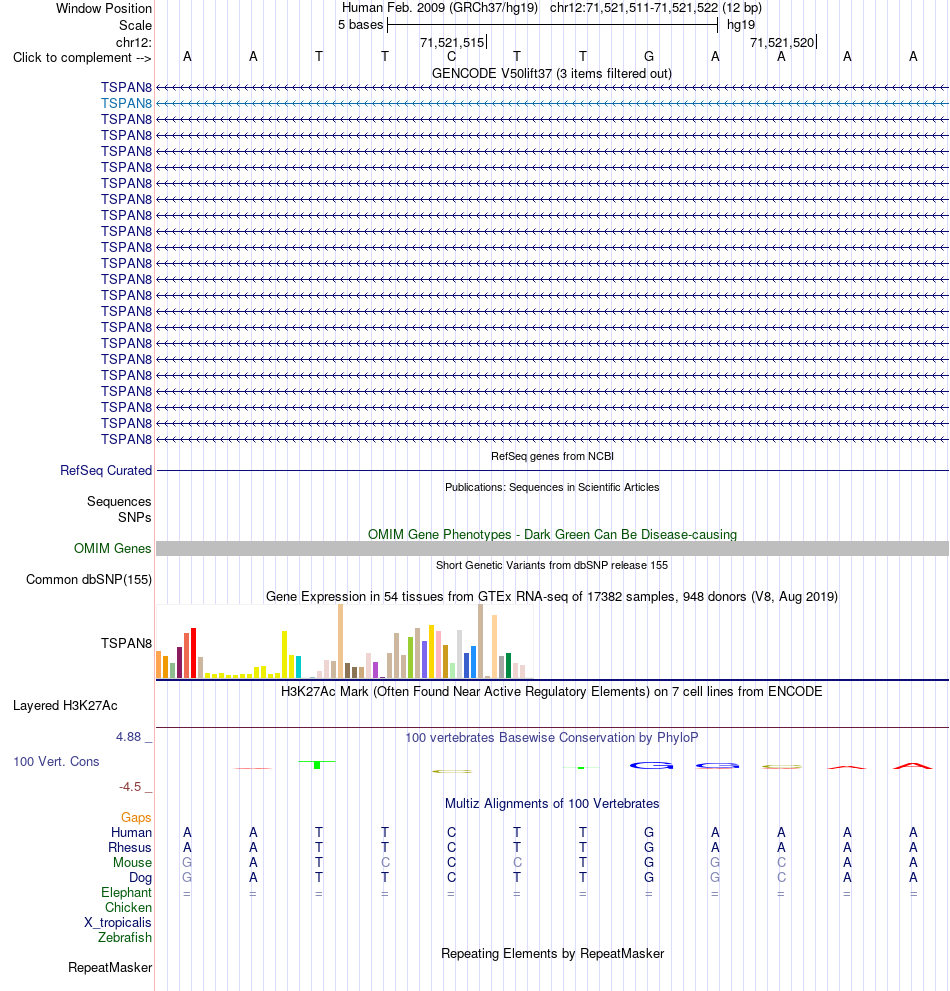Click the "Human" species label
The height and width of the screenshot is (991, 950).
[x=131, y=832]
